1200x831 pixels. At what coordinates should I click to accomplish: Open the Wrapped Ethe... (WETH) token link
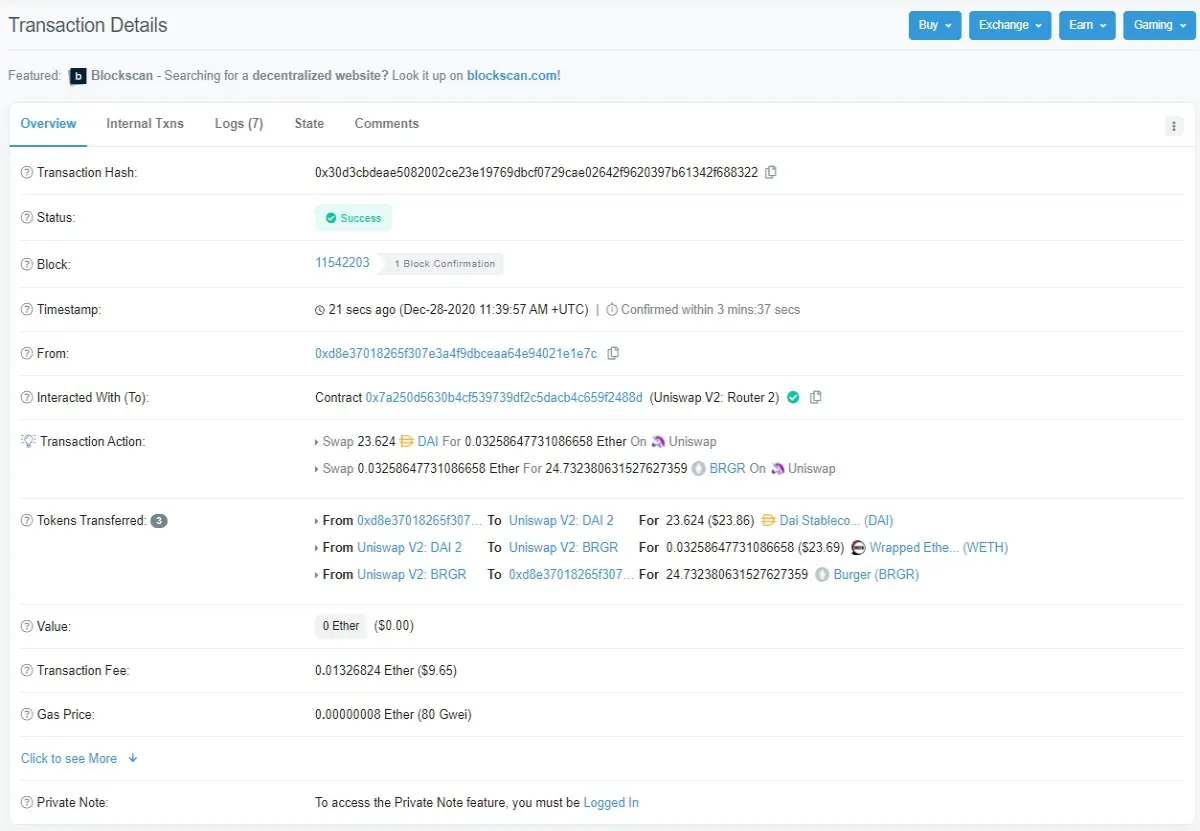(x=939, y=548)
